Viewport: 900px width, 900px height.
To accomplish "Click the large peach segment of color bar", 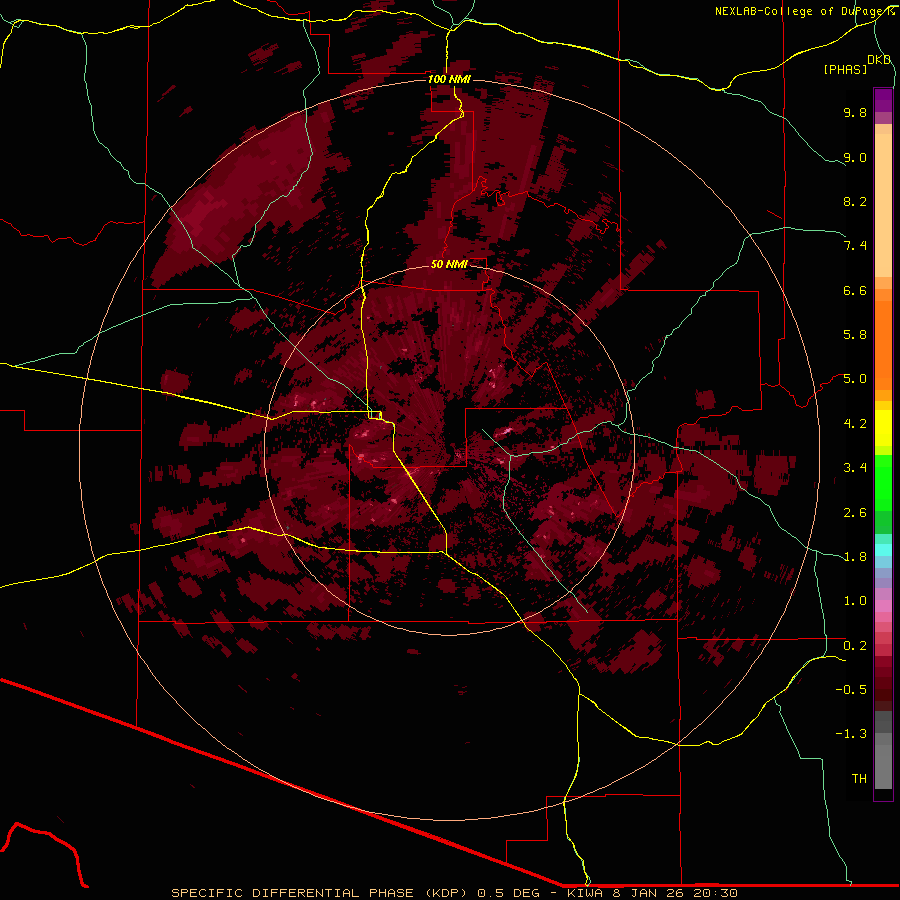I will [x=883, y=205].
